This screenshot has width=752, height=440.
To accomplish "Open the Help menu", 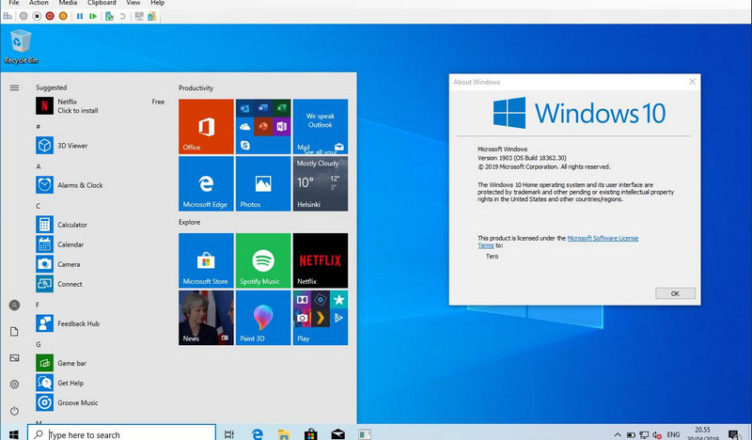I will (157, 3).
